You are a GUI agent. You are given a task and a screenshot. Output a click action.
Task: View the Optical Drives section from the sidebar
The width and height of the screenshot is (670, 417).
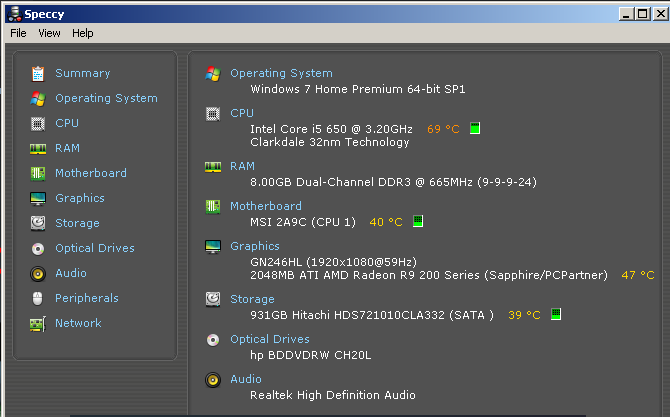click(94, 248)
